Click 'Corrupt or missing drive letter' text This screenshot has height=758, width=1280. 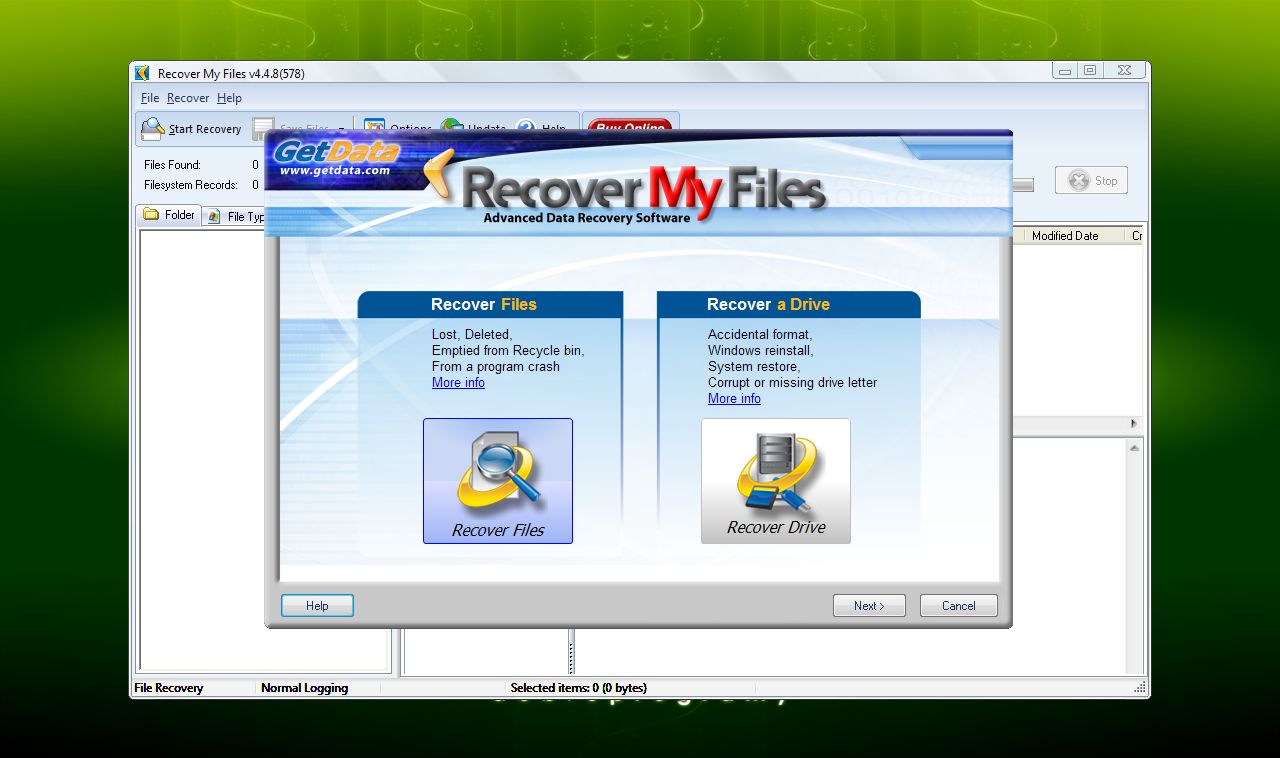(792, 383)
